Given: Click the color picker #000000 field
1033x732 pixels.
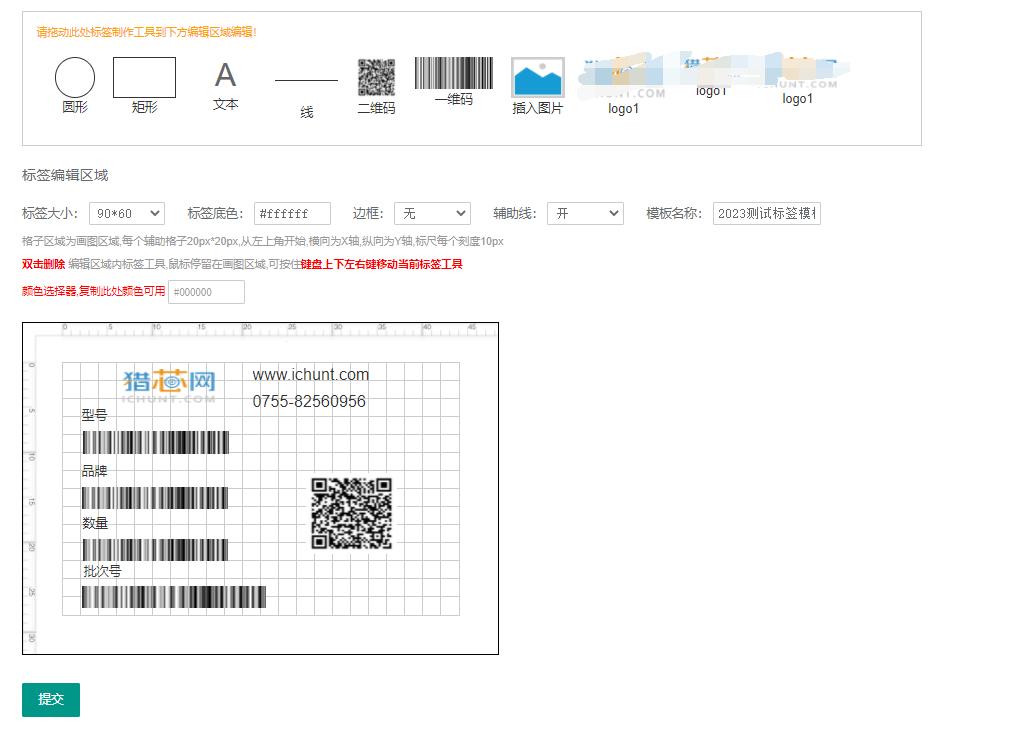Looking at the screenshot, I should point(206,292).
